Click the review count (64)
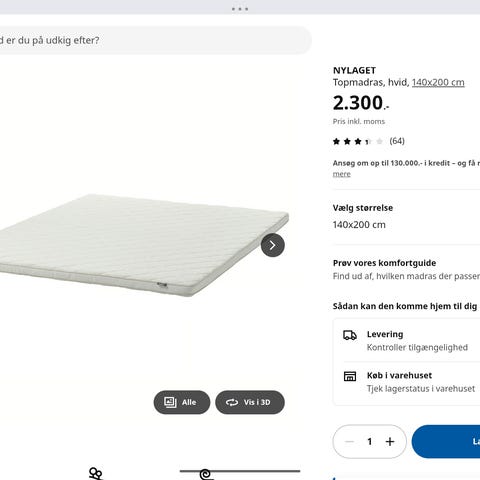This screenshot has height=480, width=480. coord(397,141)
